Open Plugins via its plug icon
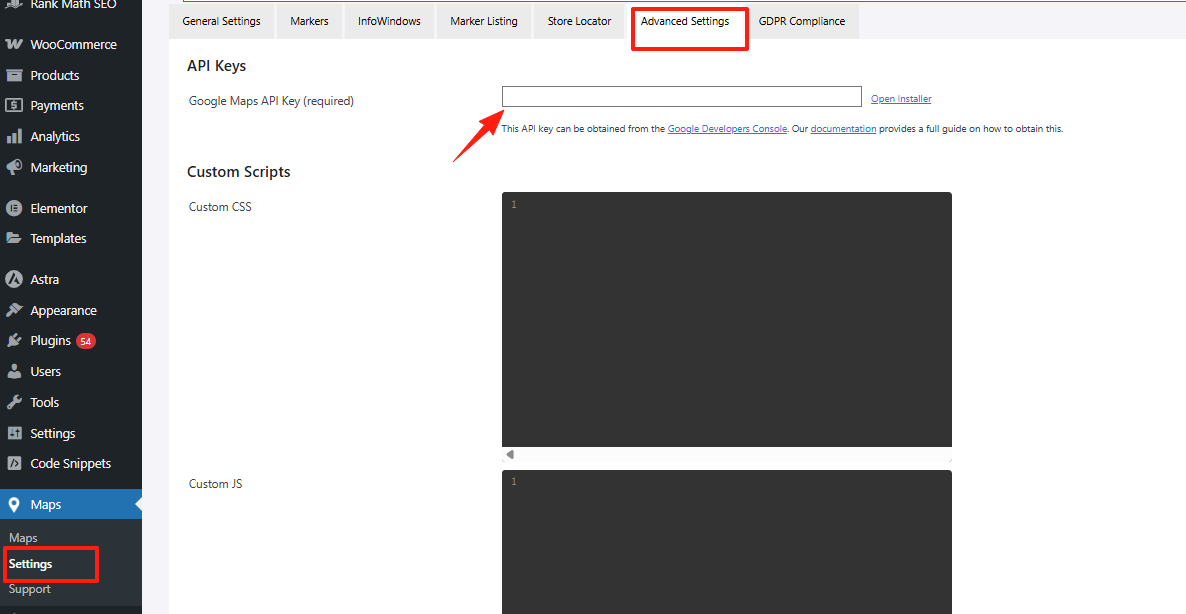Viewport: 1186px width, 614px height. tap(18, 340)
